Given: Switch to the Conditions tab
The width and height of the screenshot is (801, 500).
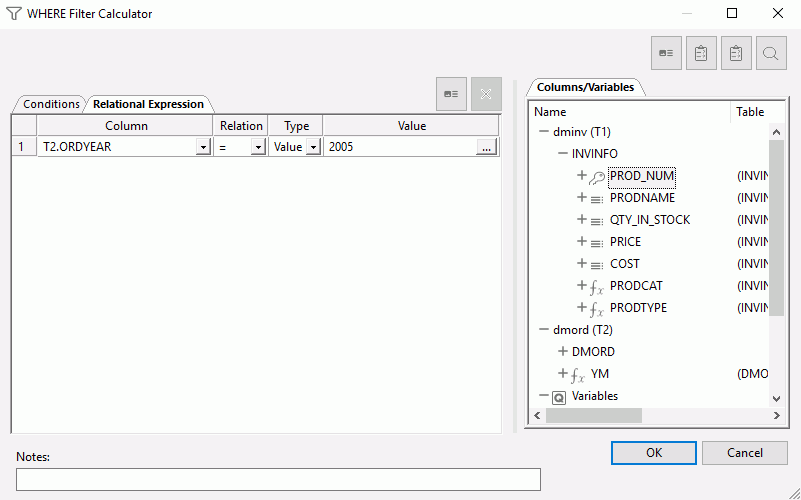Looking at the screenshot, I should point(51,104).
